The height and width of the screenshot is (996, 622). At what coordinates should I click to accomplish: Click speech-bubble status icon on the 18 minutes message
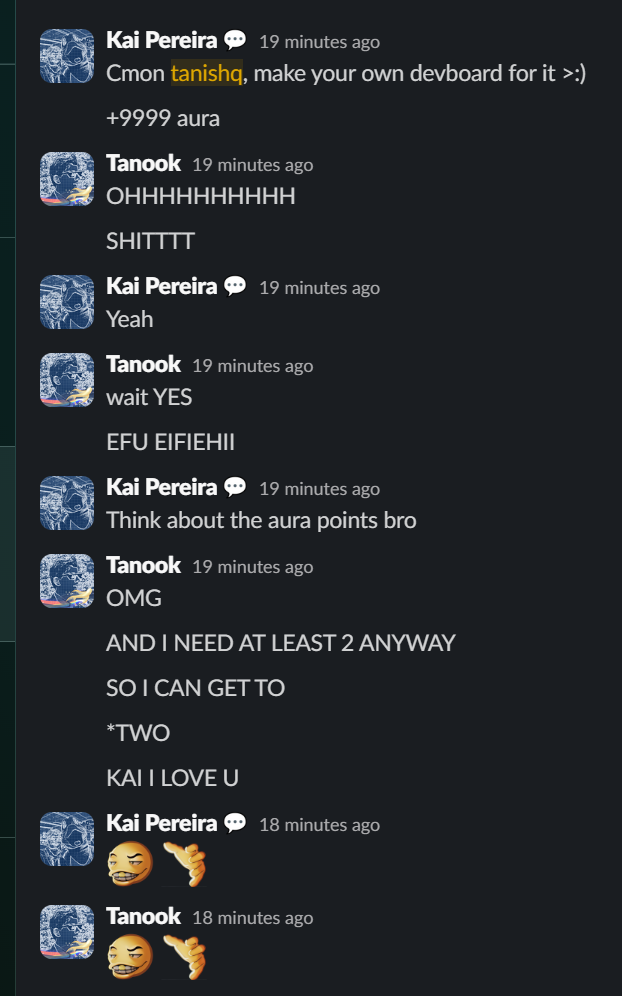pyautogui.click(x=235, y=823)
